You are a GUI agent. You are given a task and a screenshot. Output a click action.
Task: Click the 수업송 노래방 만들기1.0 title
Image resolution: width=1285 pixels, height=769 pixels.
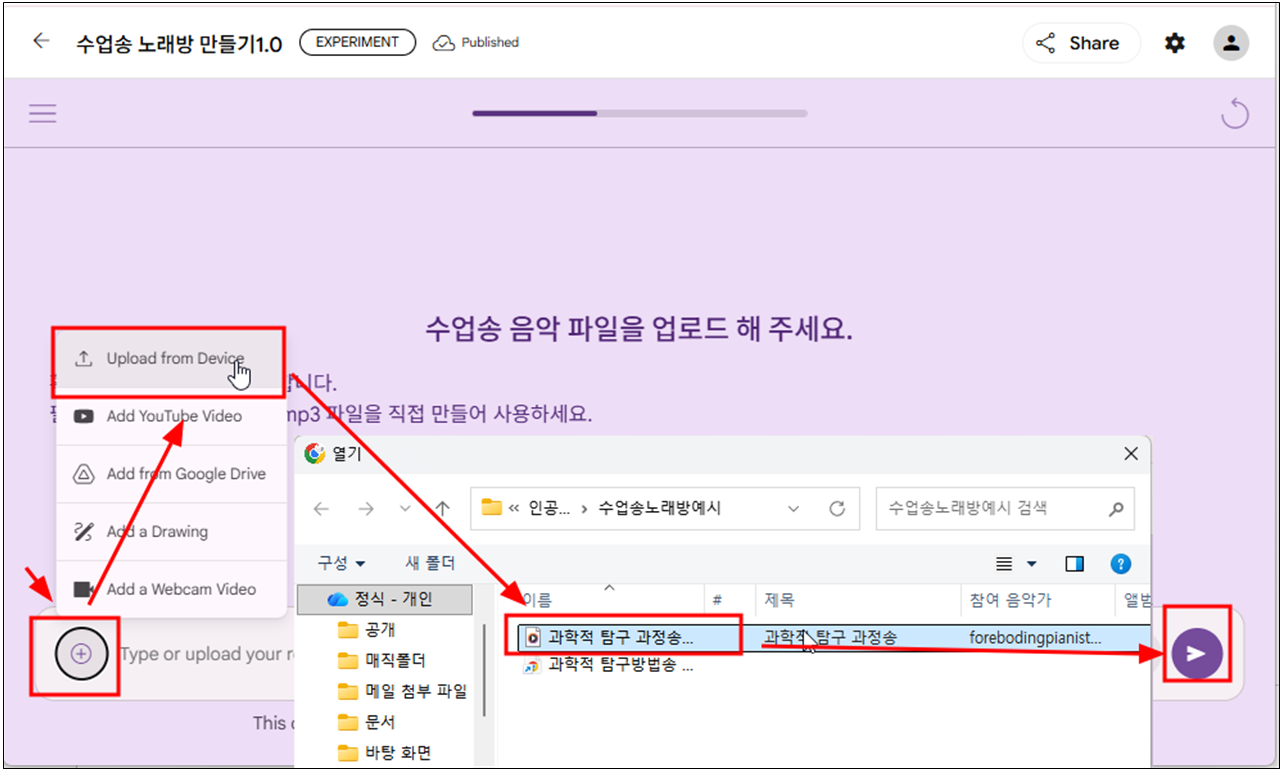(179, 43)
